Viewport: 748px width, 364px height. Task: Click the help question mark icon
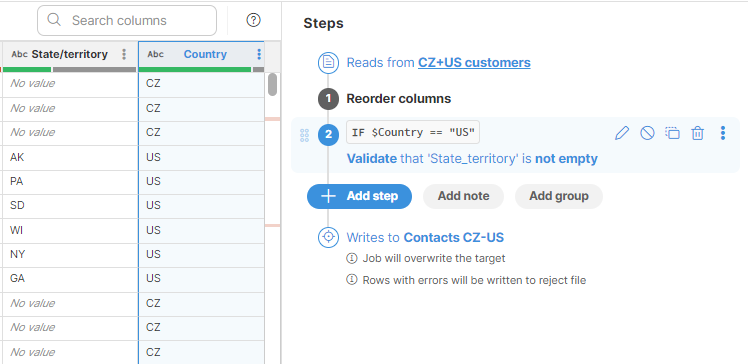(253, 20)
